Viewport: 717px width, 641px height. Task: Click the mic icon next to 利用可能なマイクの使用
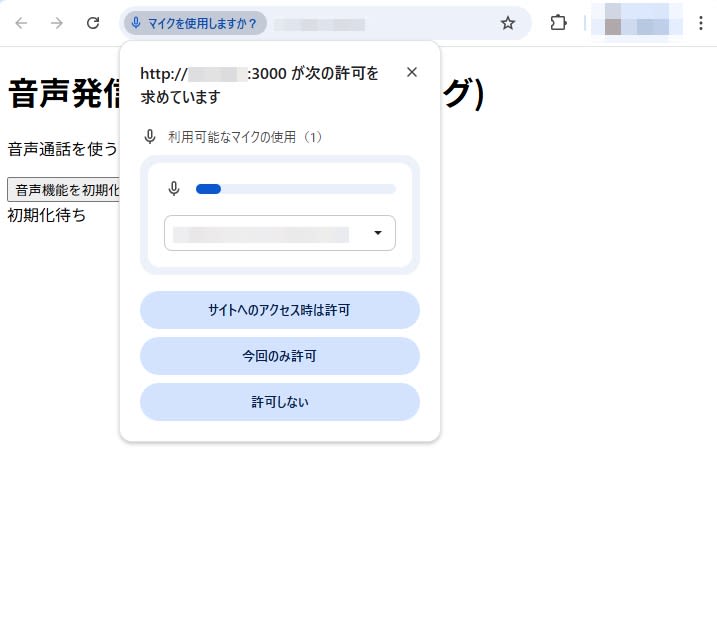pos(150,137)
